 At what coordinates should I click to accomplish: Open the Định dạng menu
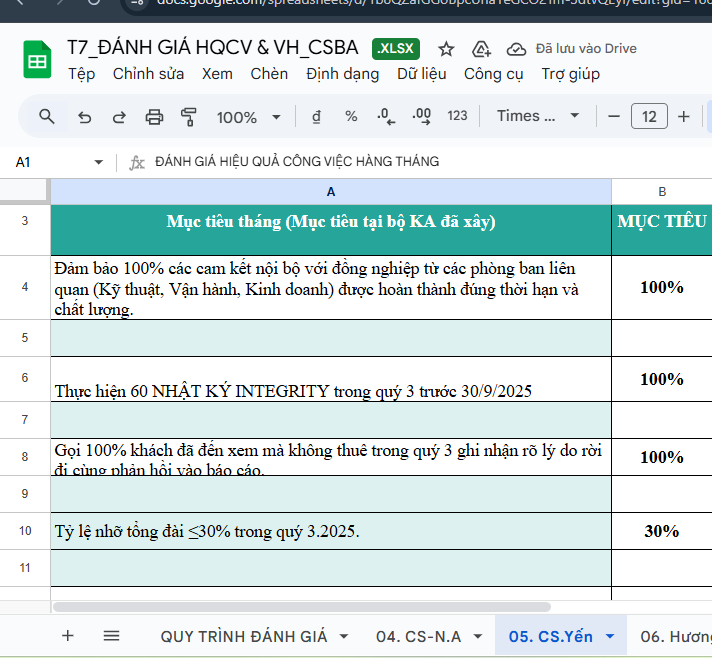pyautogui.click(x=342, y=74)
